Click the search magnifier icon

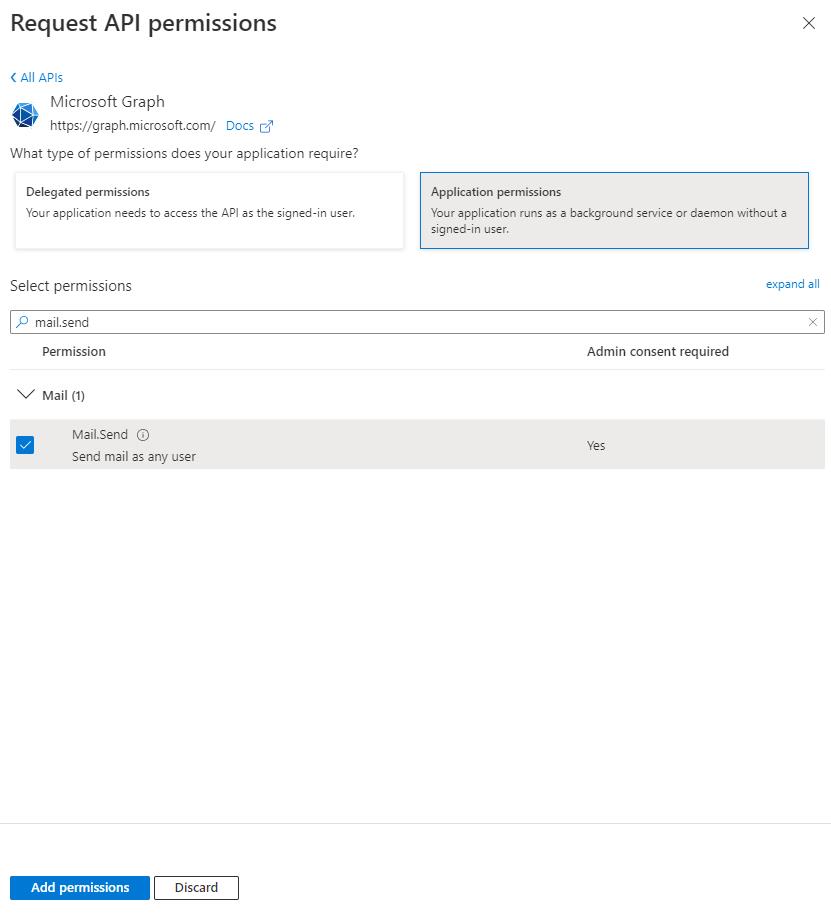[x=22, y=322]
